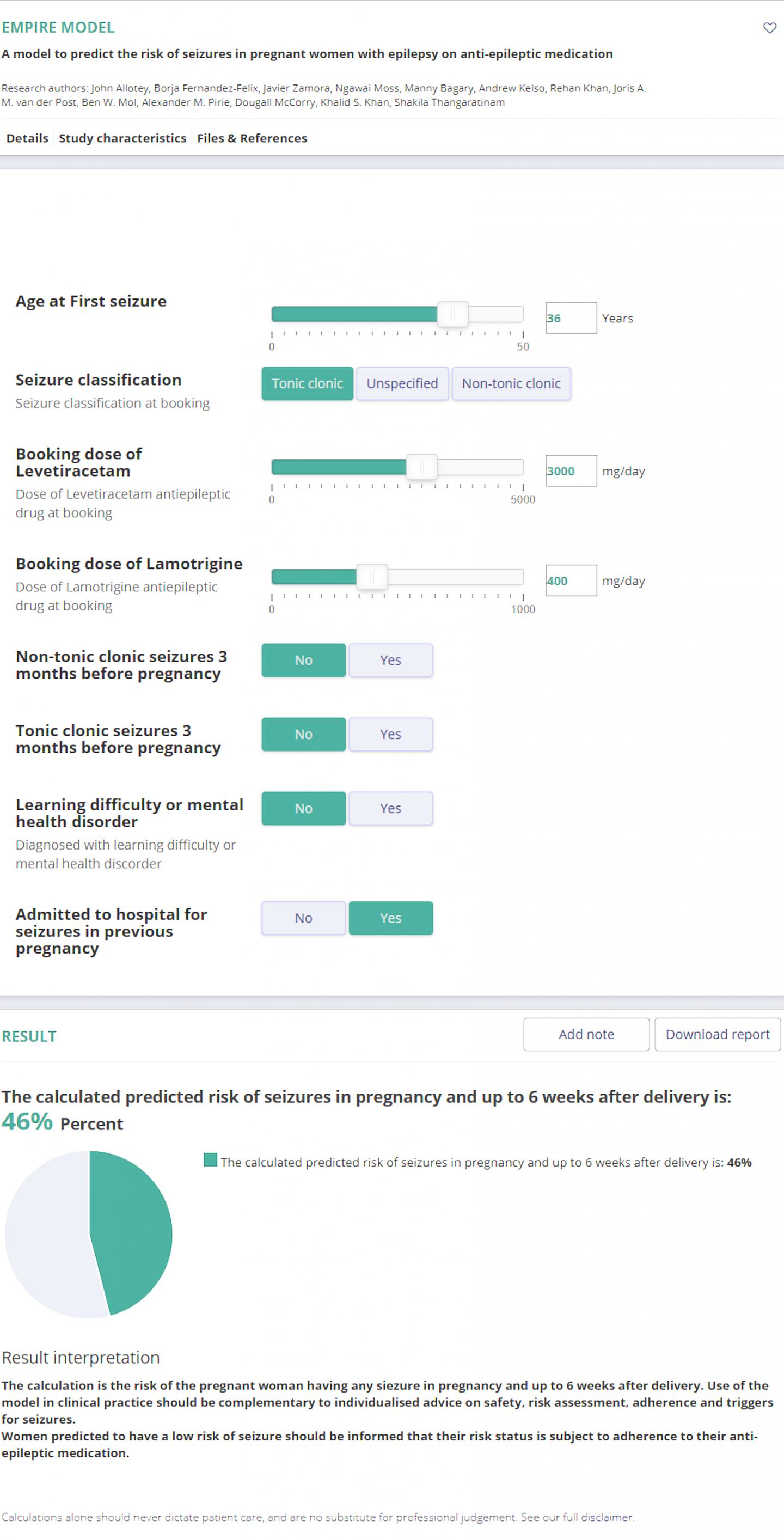Select the Details tab
This screenshot has height=1539, width=784.
coord(27,138)
